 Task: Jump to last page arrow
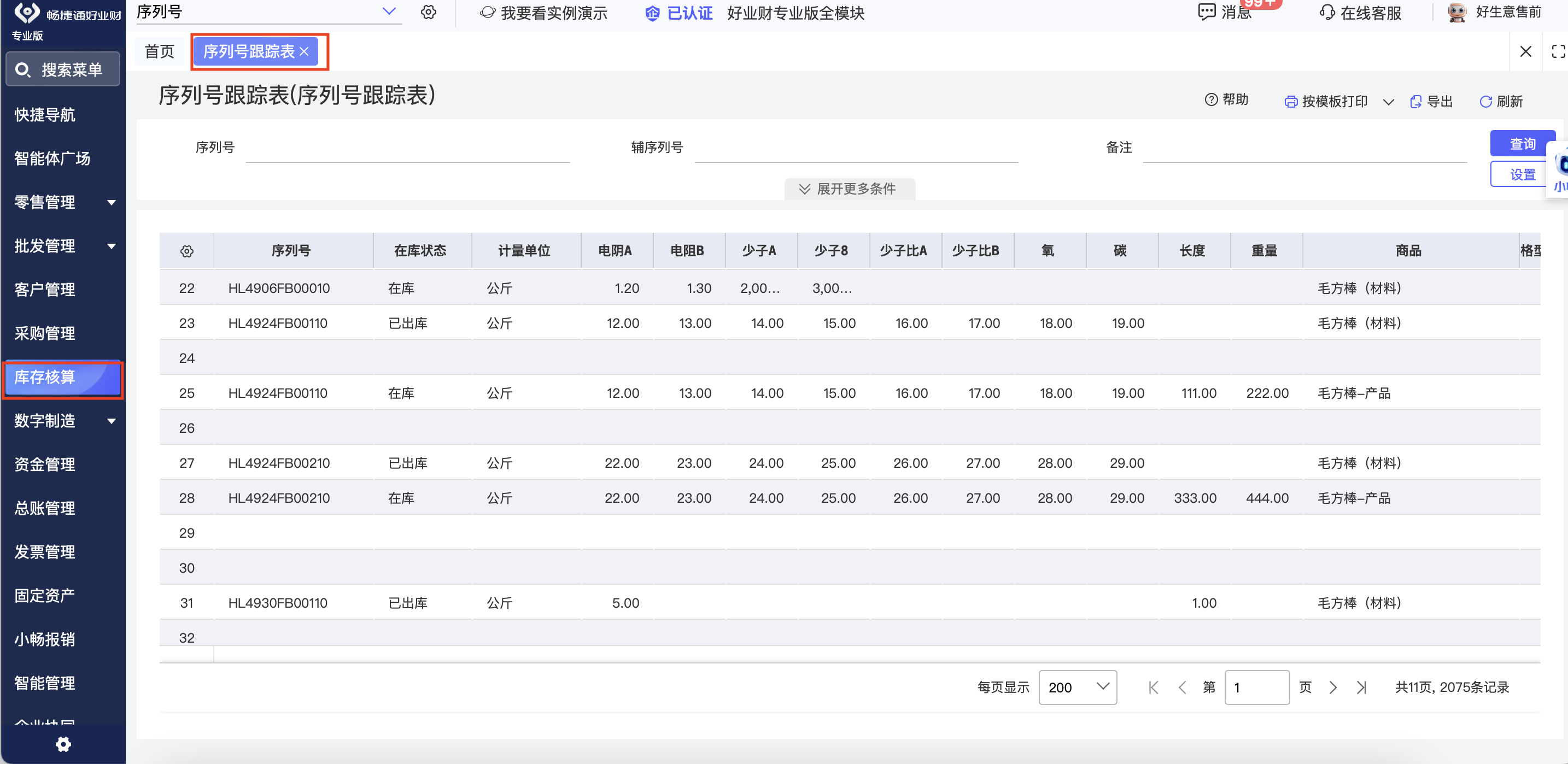coord(1362,687)
